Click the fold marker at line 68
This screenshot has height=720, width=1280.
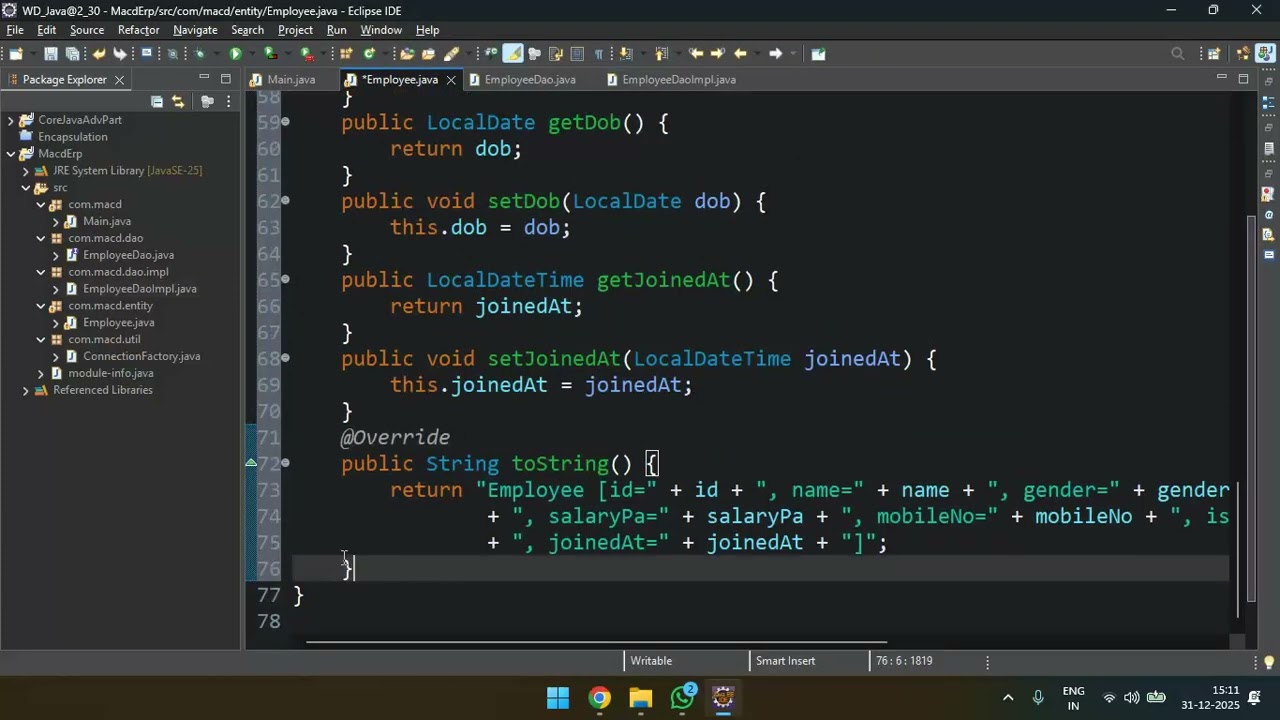(286, 358)
